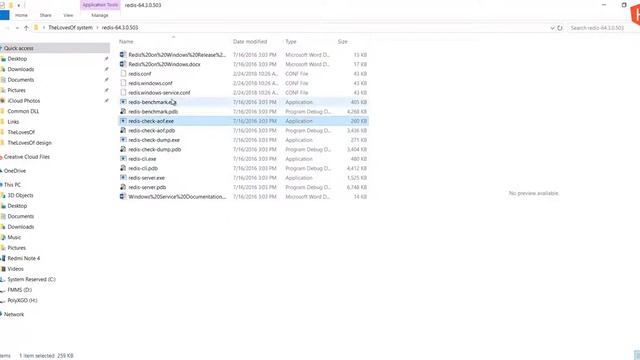Click the redis.windows.conf file name
640x360 pixels.
(150, 83)
